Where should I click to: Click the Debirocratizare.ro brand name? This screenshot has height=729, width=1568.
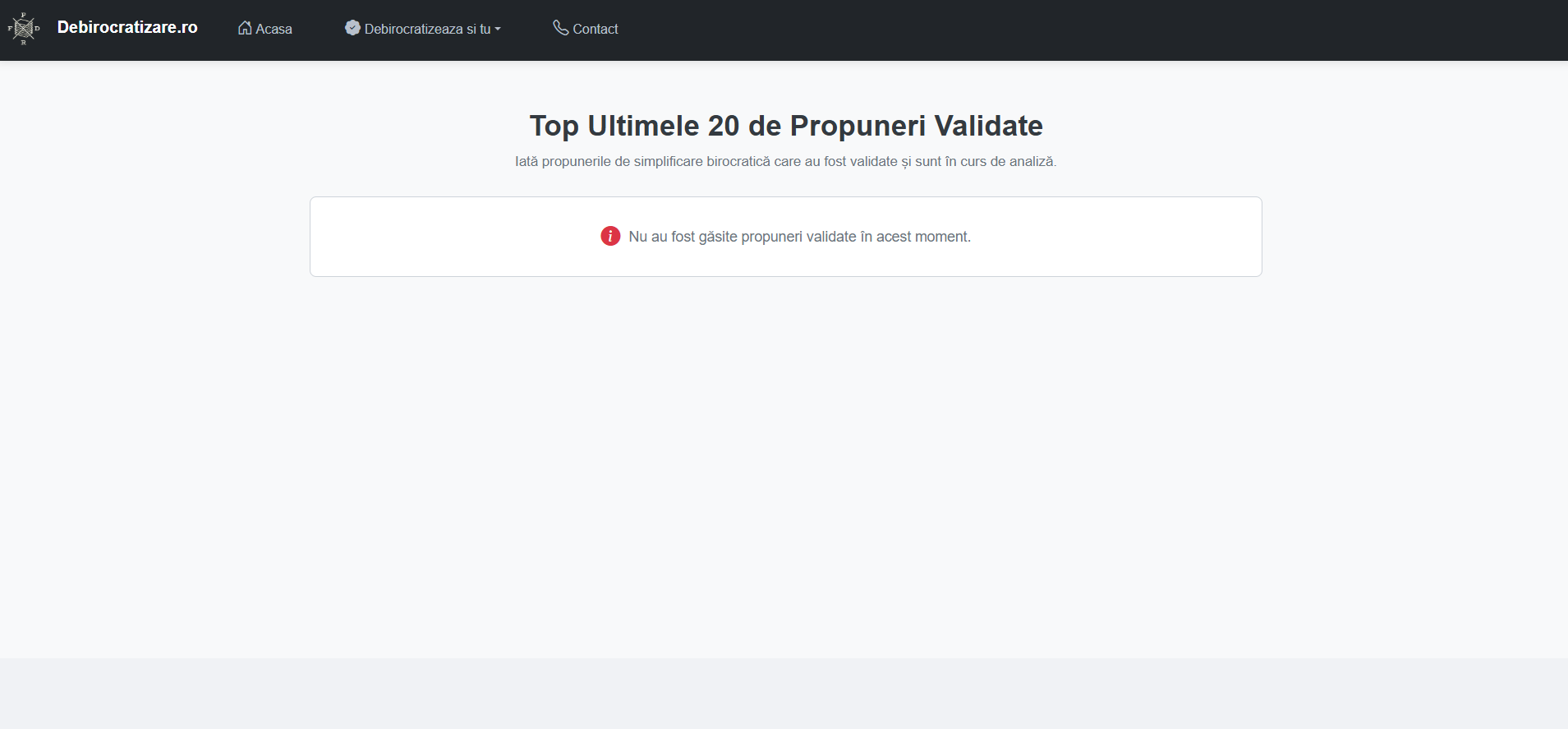point(127,27)
